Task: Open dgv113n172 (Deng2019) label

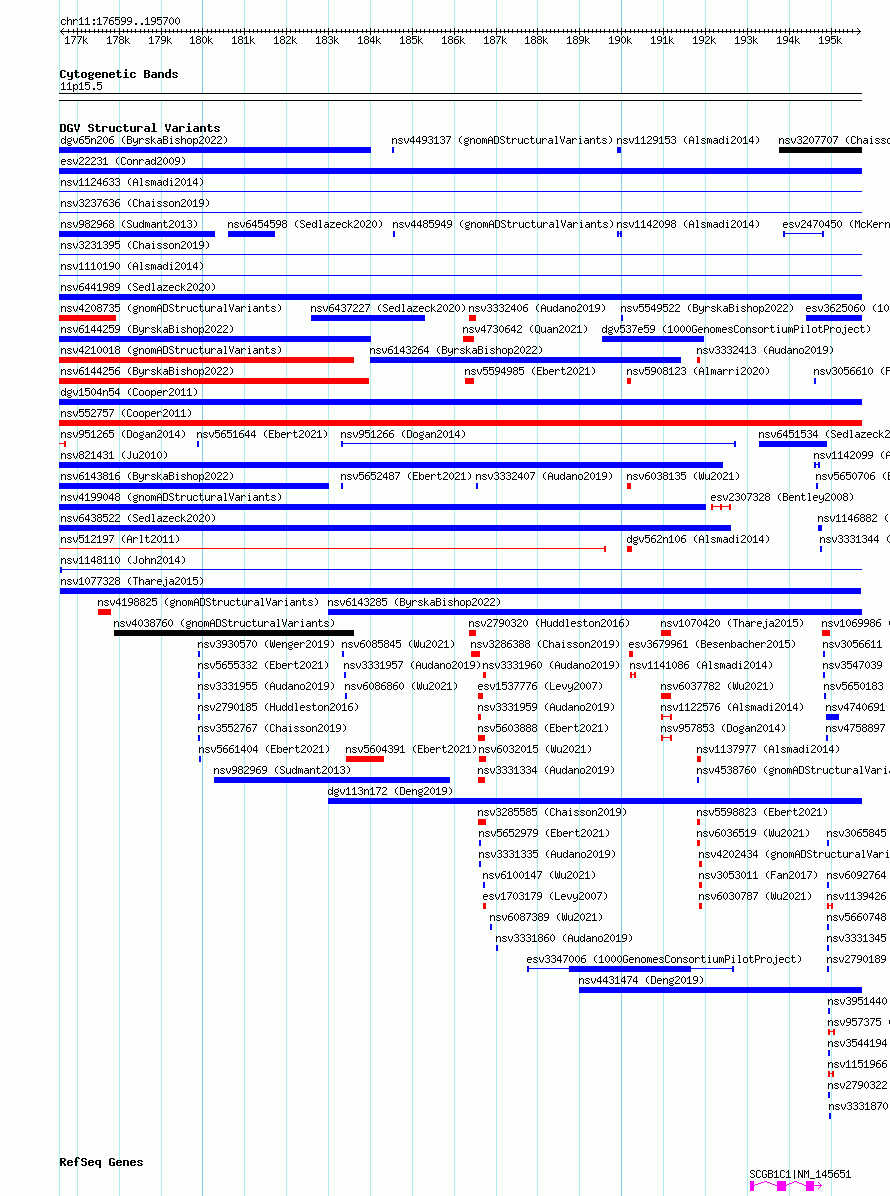Action: (x=390, y=791)
